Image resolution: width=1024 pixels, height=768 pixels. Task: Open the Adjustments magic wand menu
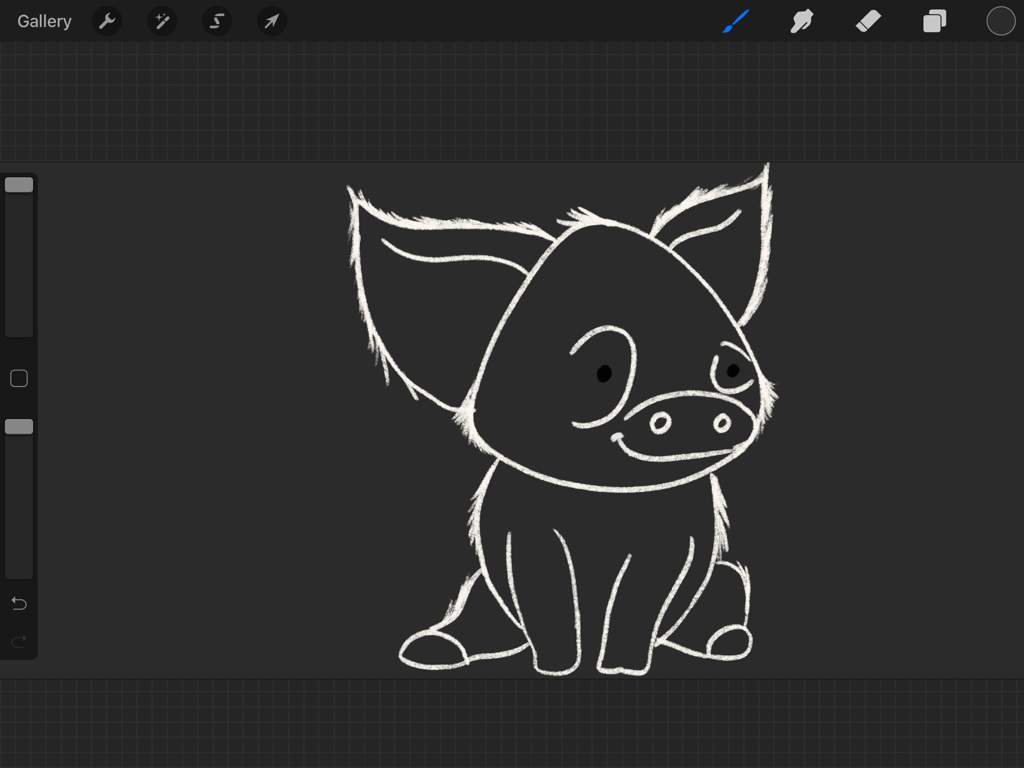click(x=162, y=22)
